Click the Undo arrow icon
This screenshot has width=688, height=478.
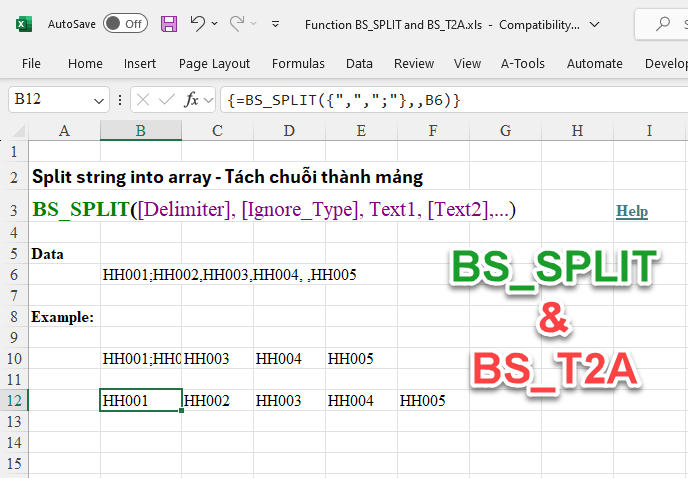(197, 23)
